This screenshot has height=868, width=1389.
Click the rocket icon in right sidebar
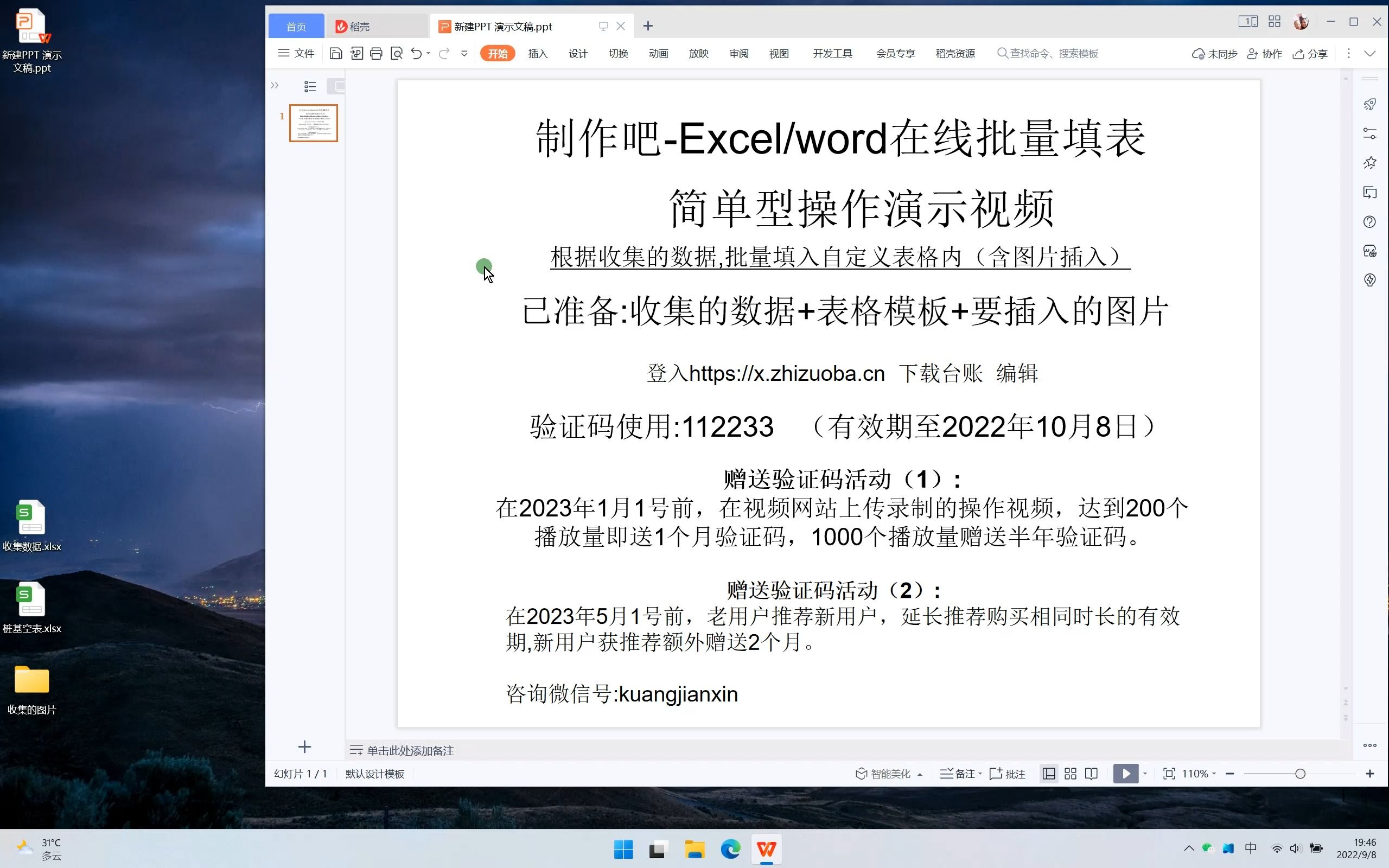[x=1370, y=104]
